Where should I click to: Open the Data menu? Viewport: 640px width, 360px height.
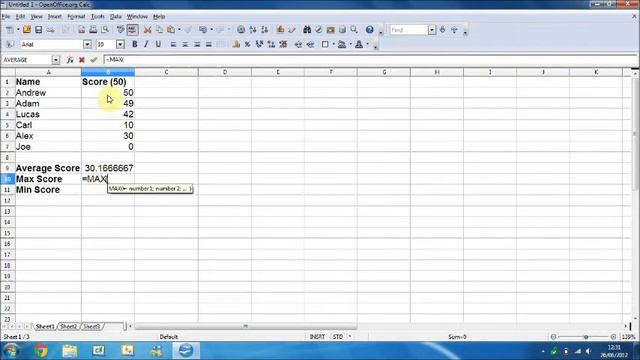coord(116,17)
